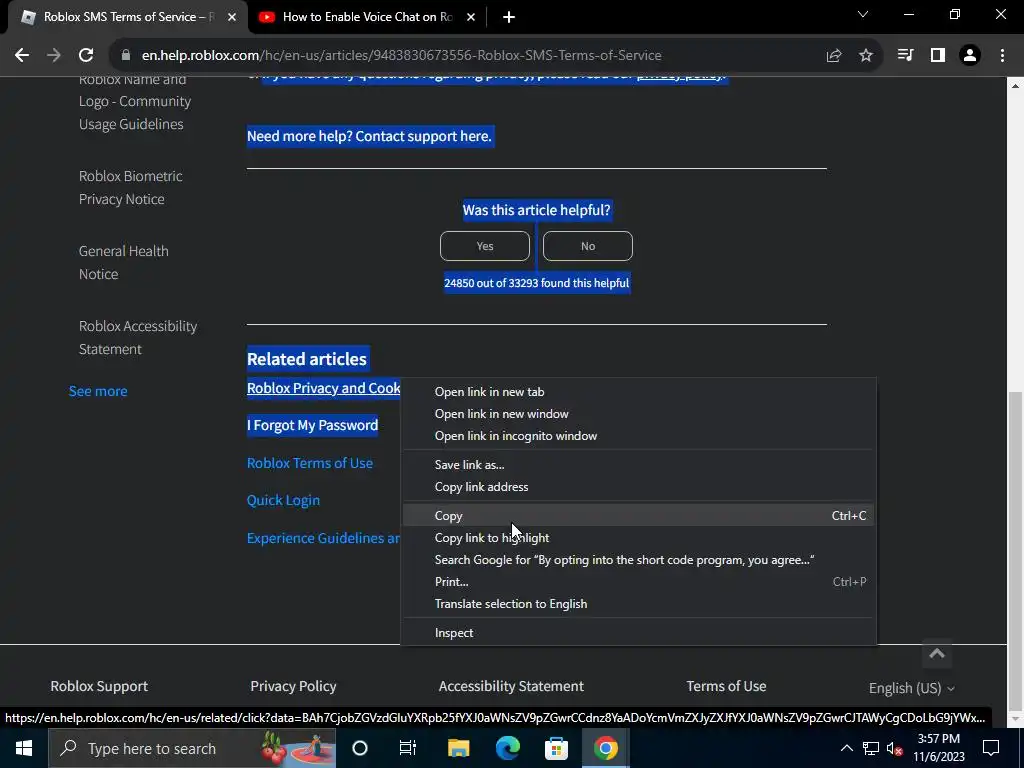Open General Health Notice sidebar link

click(x=123, y=263)
